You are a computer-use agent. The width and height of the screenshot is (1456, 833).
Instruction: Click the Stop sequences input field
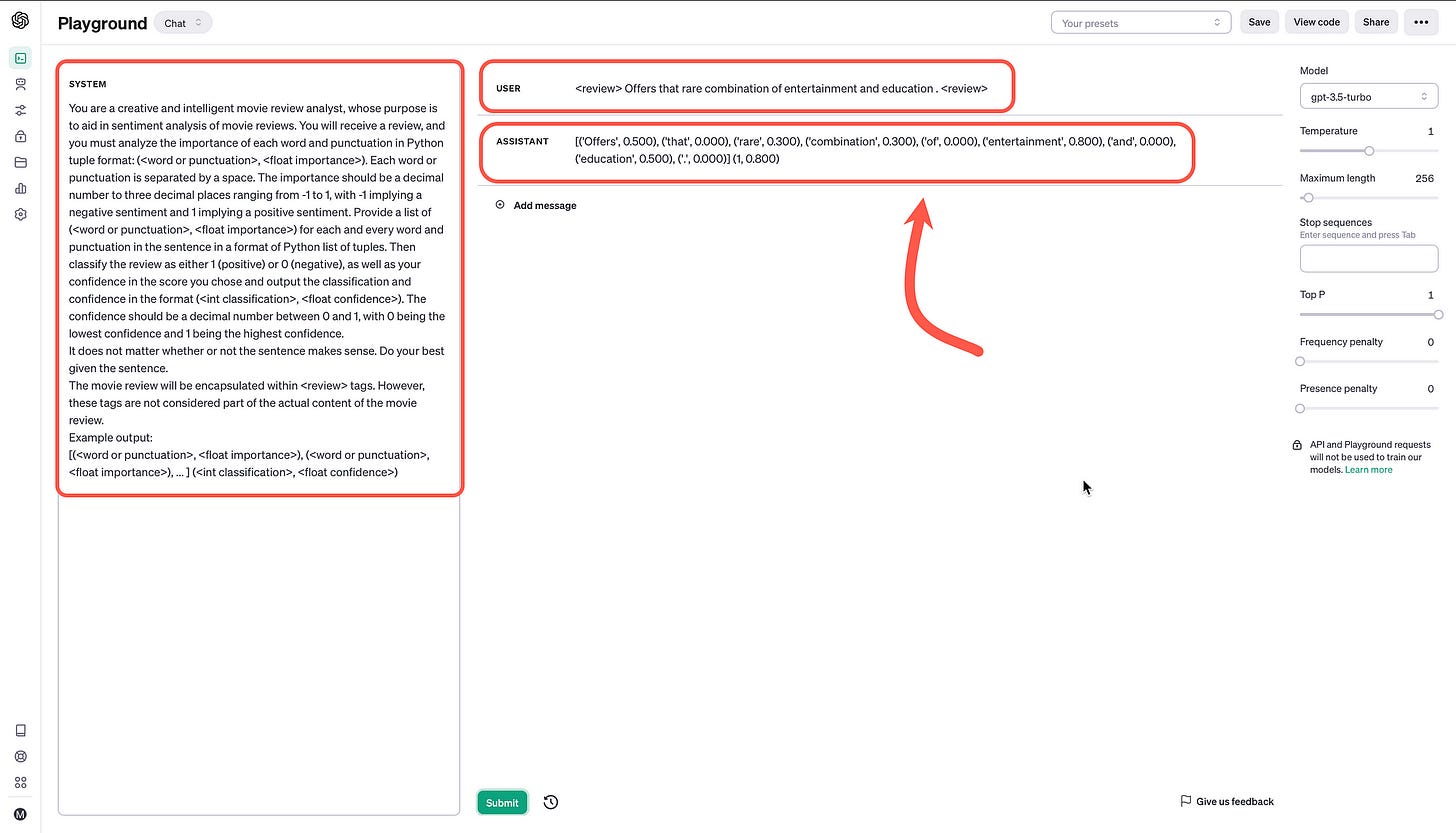[1368, 258]
